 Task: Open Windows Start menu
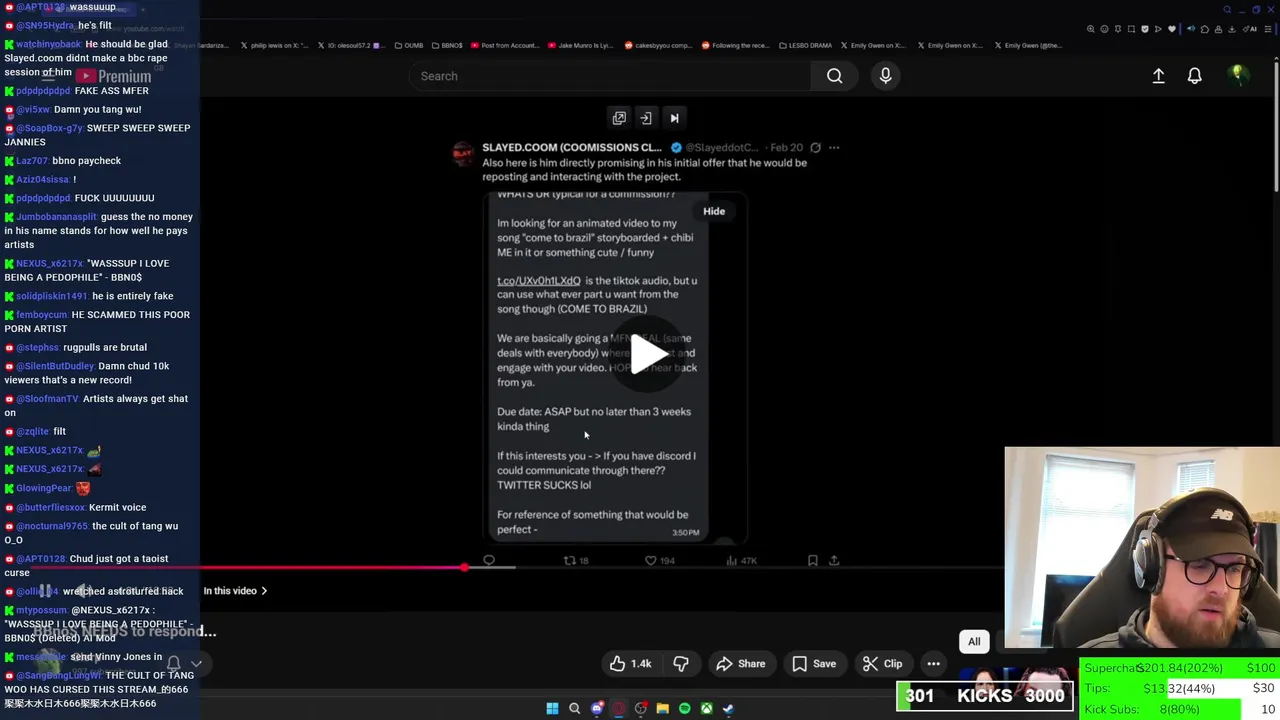[552, 708]
